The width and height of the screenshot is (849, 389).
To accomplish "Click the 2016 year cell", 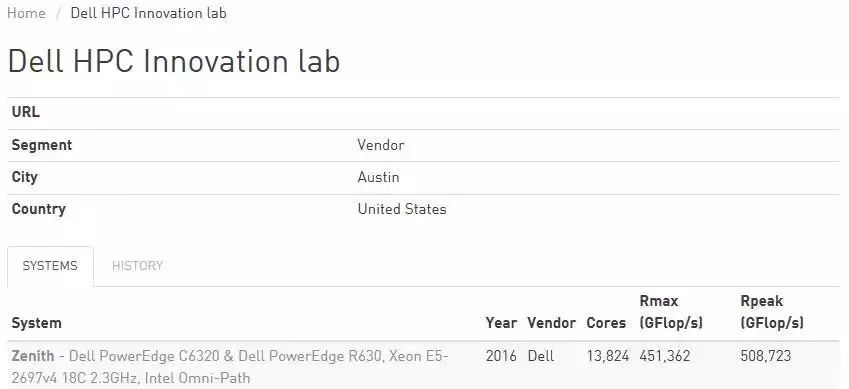I will [x=501, y=356].
